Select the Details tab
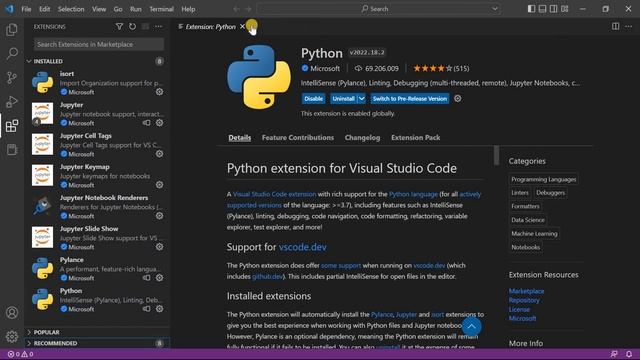The width and height of the screenshot is (640, 360). point(240,138)
